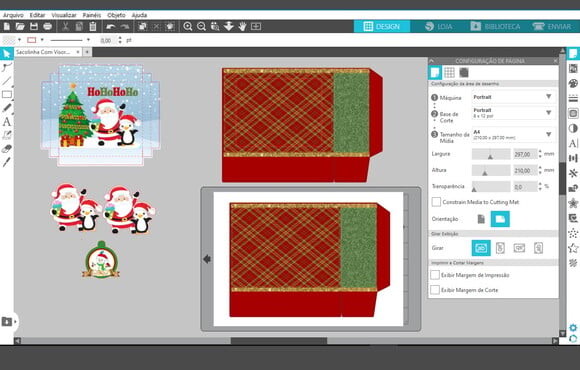Select second Girar rotation view option
580x370 pixels.
click(x=500, y=248)
